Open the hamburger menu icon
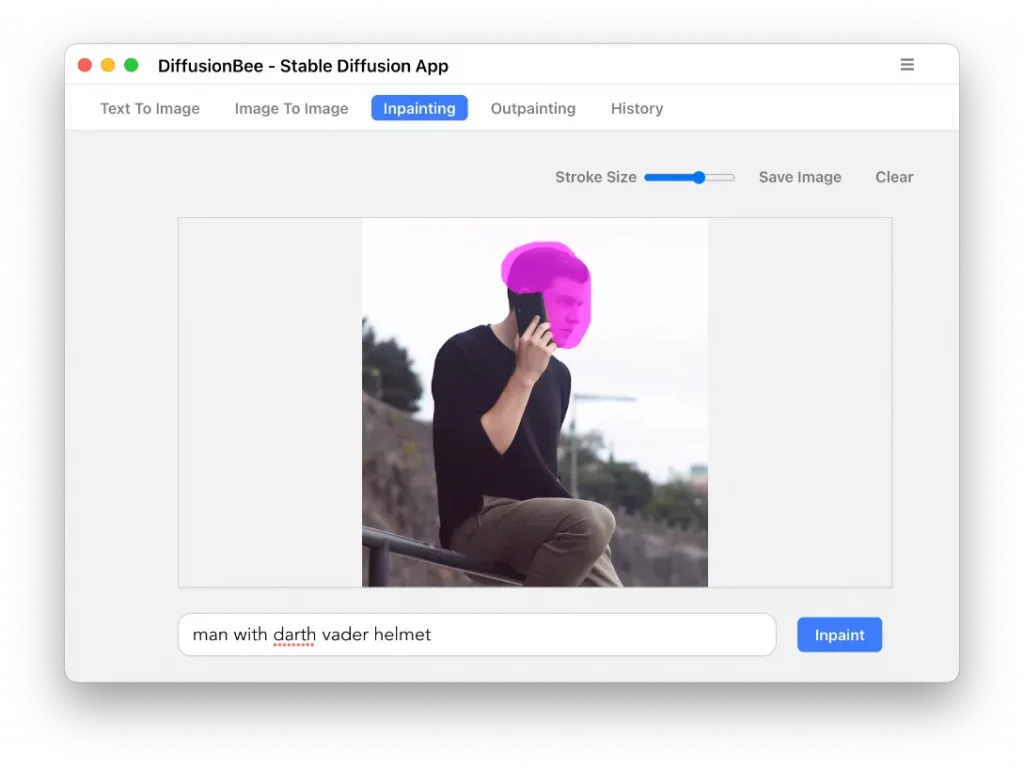The width and height of the screenshot is (1024, 768). tap(907, 65)
